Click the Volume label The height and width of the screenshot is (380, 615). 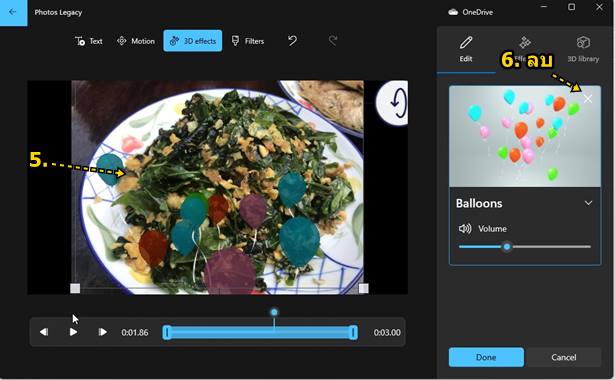[492, 229]
